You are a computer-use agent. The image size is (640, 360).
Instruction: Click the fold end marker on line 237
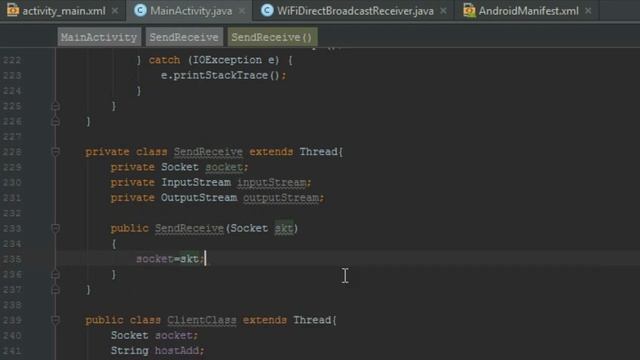(56, 290)
